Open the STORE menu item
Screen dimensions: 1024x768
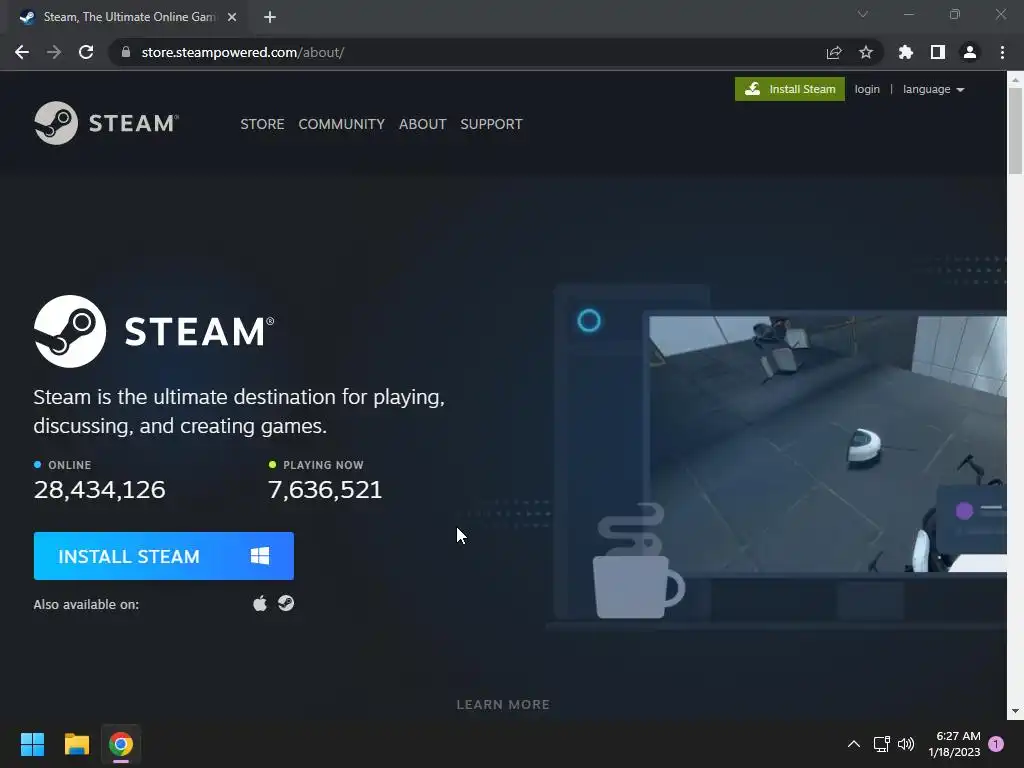click(262, 123)
